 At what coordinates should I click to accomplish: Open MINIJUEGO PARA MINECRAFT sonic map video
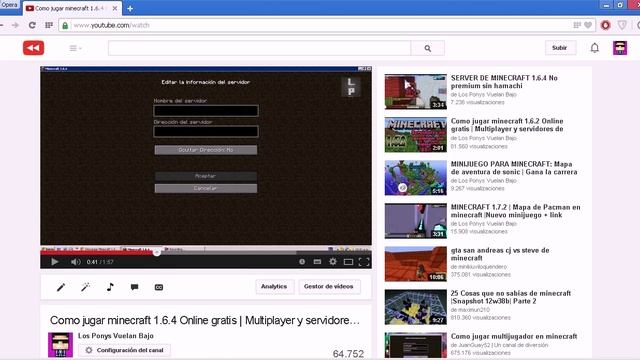click(x=514, y=168)
